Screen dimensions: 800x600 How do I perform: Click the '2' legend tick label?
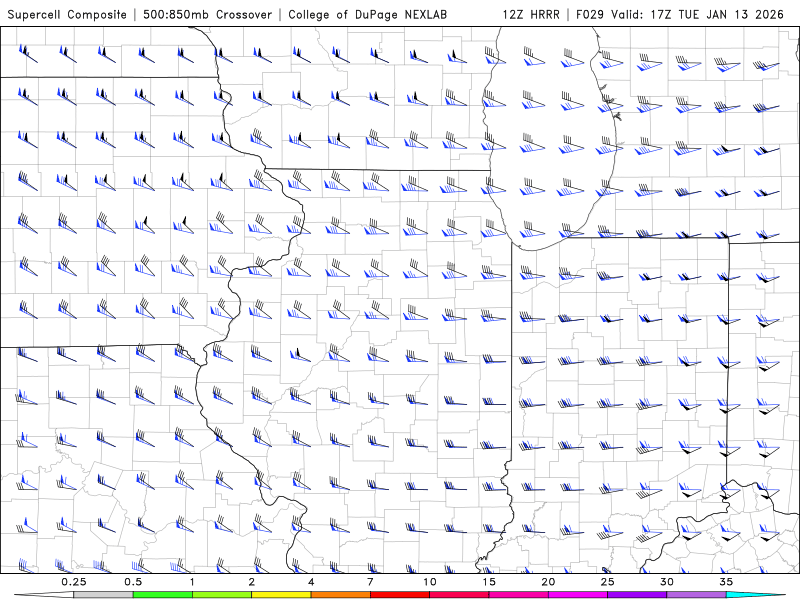pos(252,582)
